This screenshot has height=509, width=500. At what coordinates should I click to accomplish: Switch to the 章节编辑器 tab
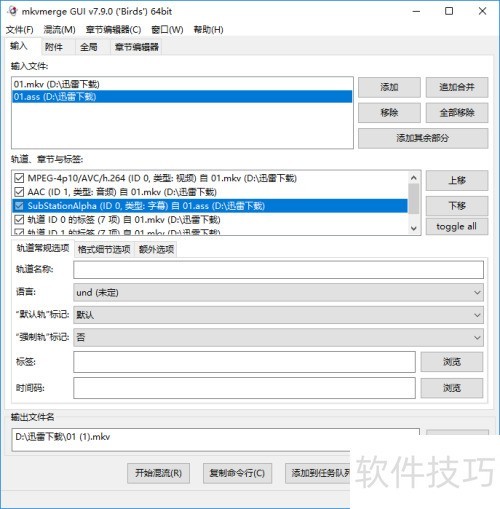click(136, 47)
